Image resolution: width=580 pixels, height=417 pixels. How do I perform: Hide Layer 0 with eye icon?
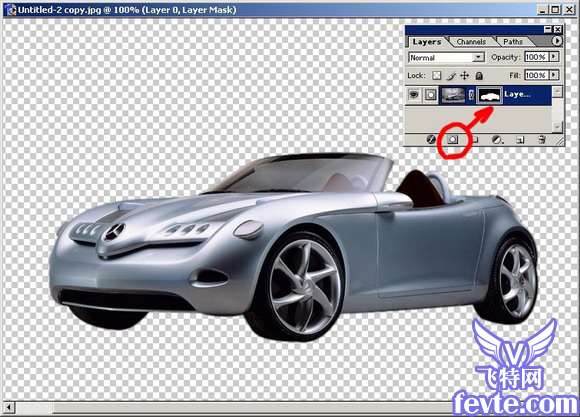click(x=414, y=95)
